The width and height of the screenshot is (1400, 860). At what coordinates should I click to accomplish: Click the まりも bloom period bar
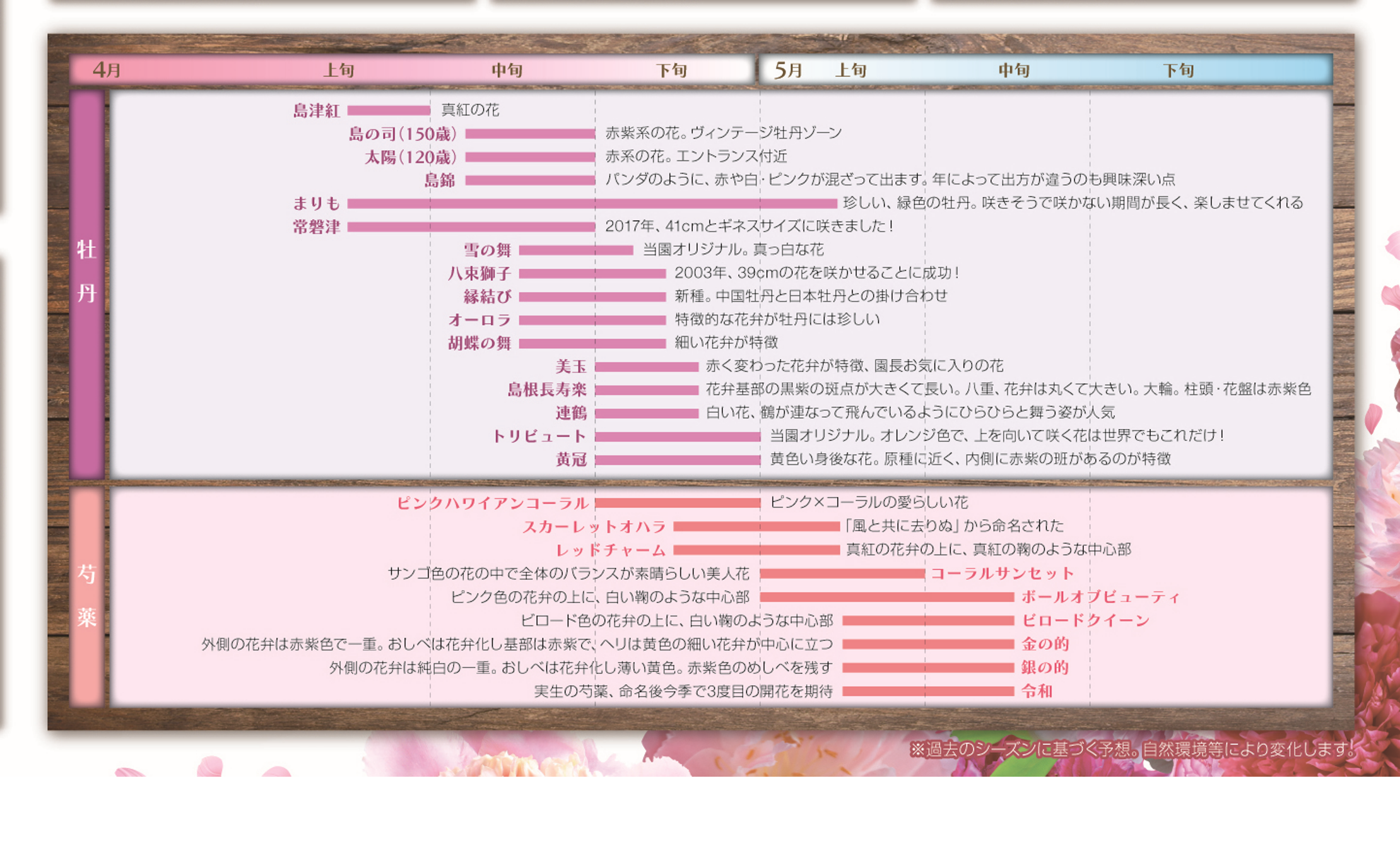(592, 203)
